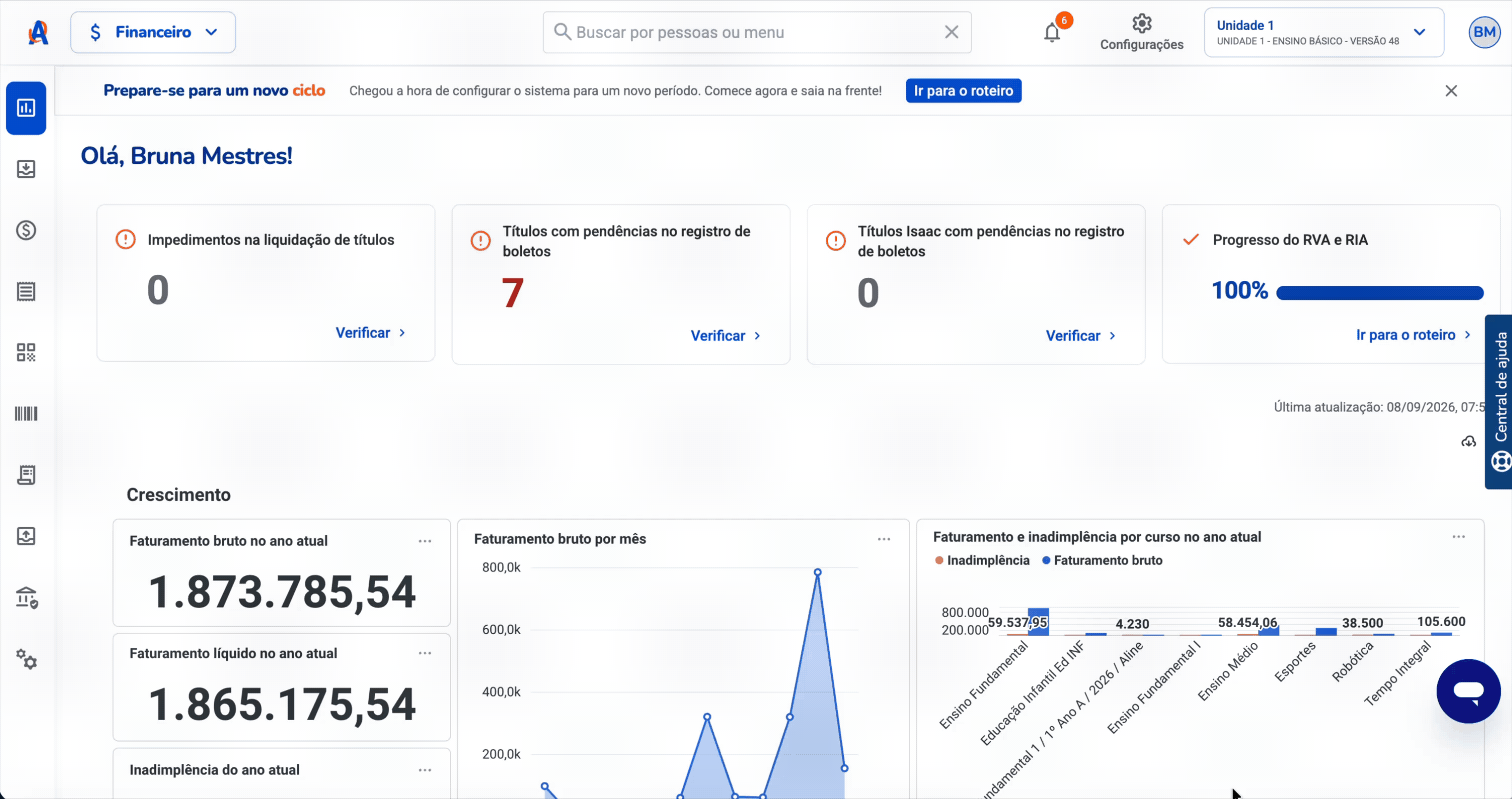Image resolution: width=1512 pixels, height=799 pixels.
Task: Focus the Buscar por pessoas ou menu field
Action: (x=757, y=32)
